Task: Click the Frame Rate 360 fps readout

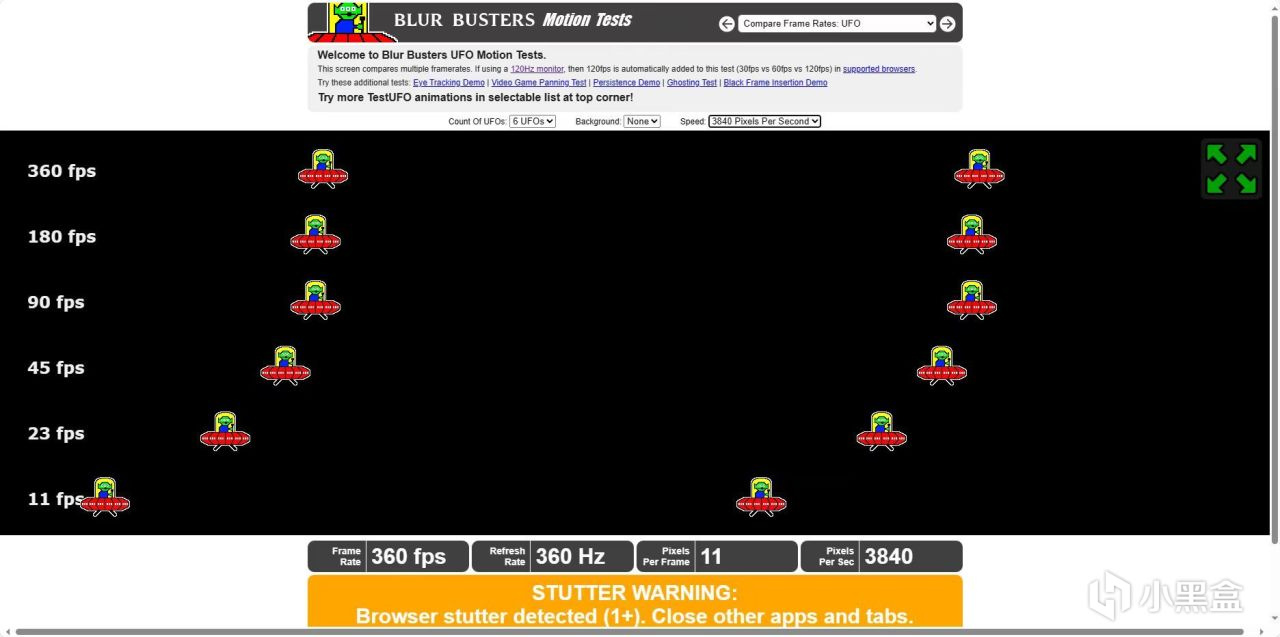Action: pyautogui.click(x=388, y=556)
